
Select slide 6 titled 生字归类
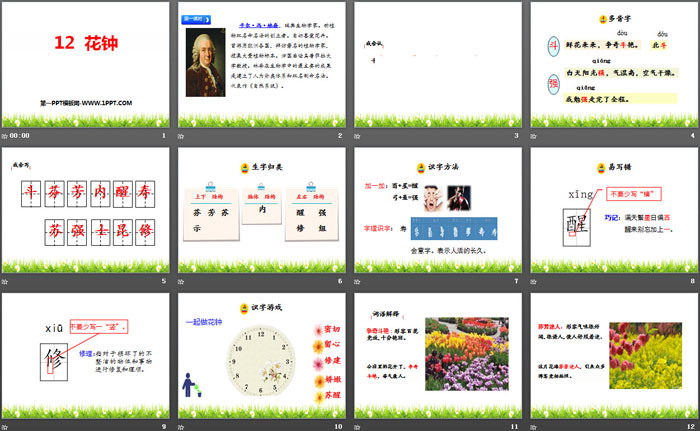(262, 210)
